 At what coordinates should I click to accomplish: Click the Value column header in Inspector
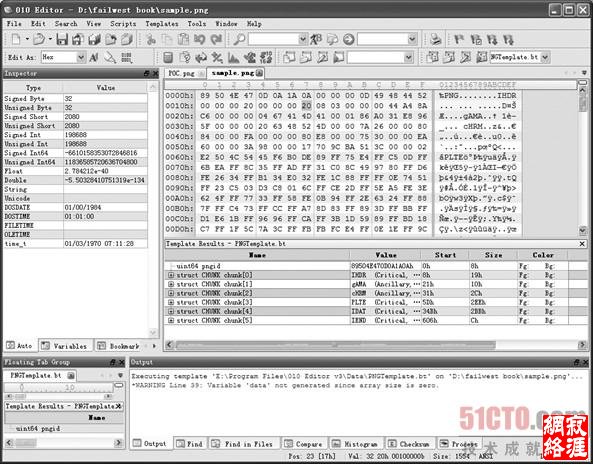(x=106, y=88)
